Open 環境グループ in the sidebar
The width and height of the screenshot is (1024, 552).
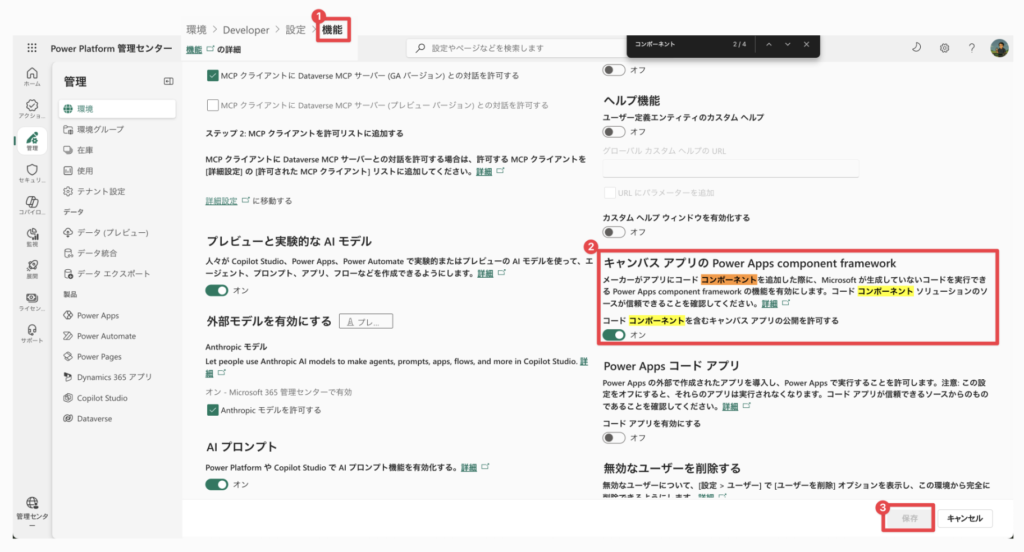pos(100,129)
